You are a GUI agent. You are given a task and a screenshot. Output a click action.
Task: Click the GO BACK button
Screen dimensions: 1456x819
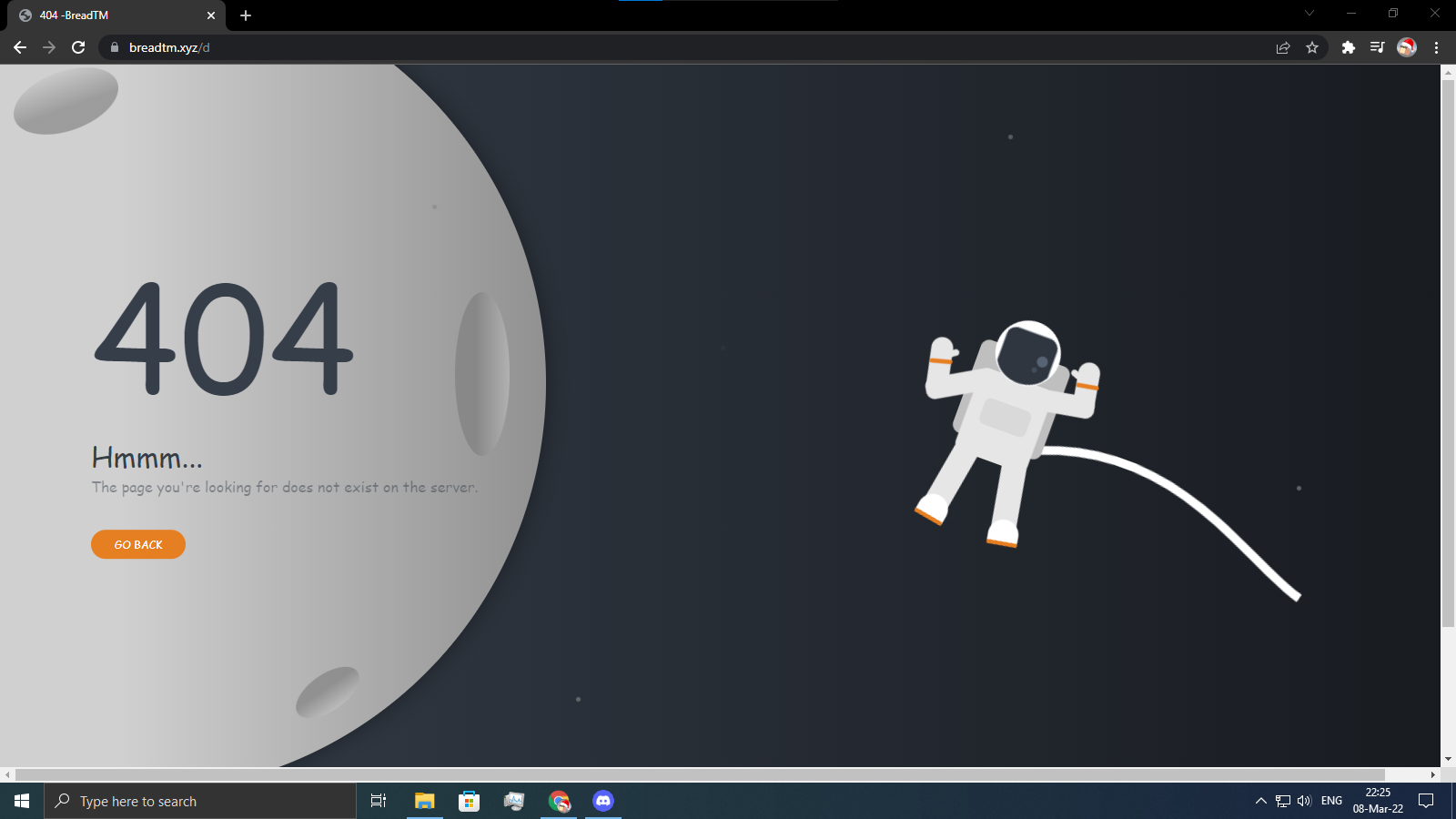138,544
